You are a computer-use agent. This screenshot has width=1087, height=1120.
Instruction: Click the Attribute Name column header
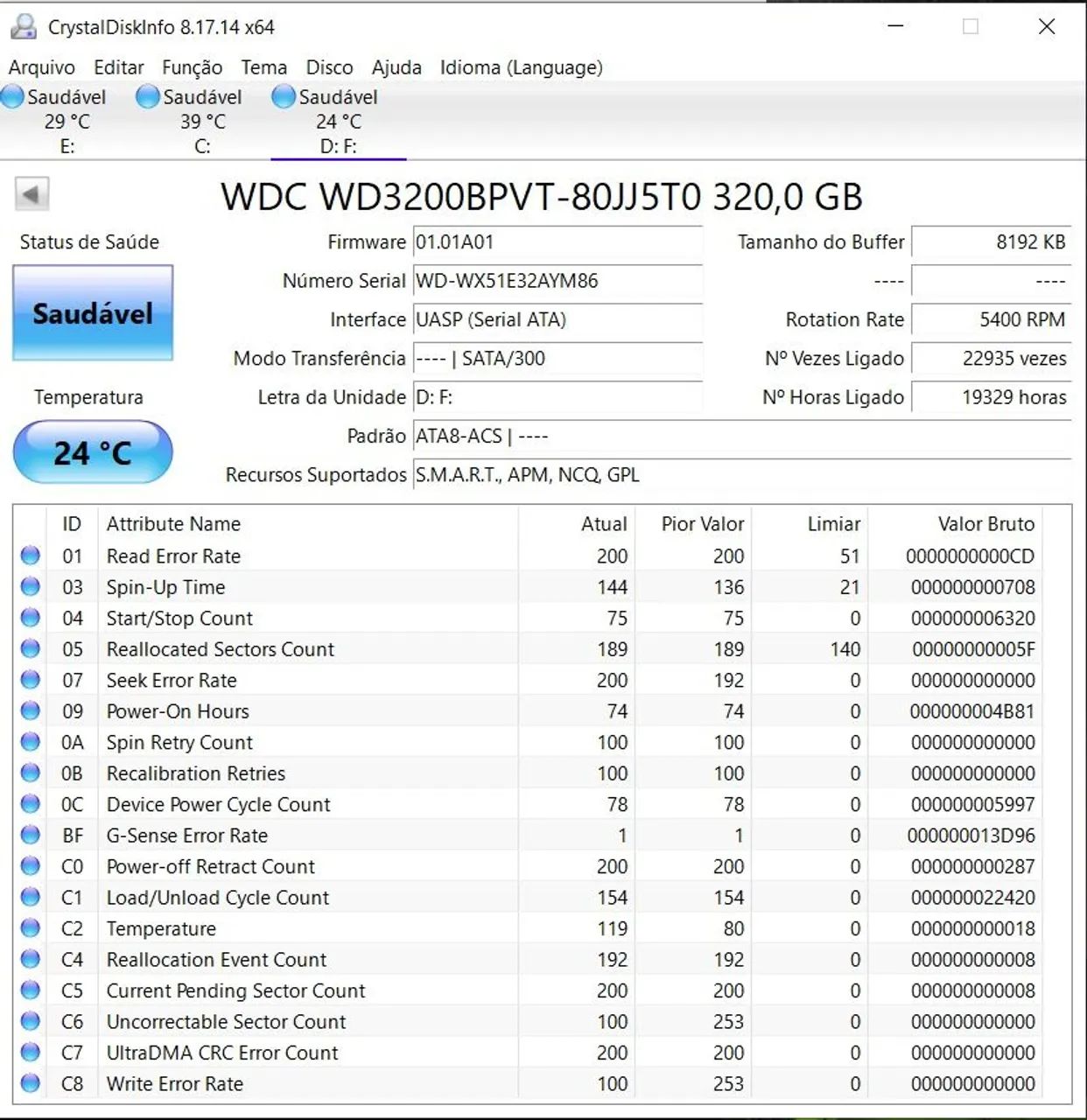click(x=308, y=524)
